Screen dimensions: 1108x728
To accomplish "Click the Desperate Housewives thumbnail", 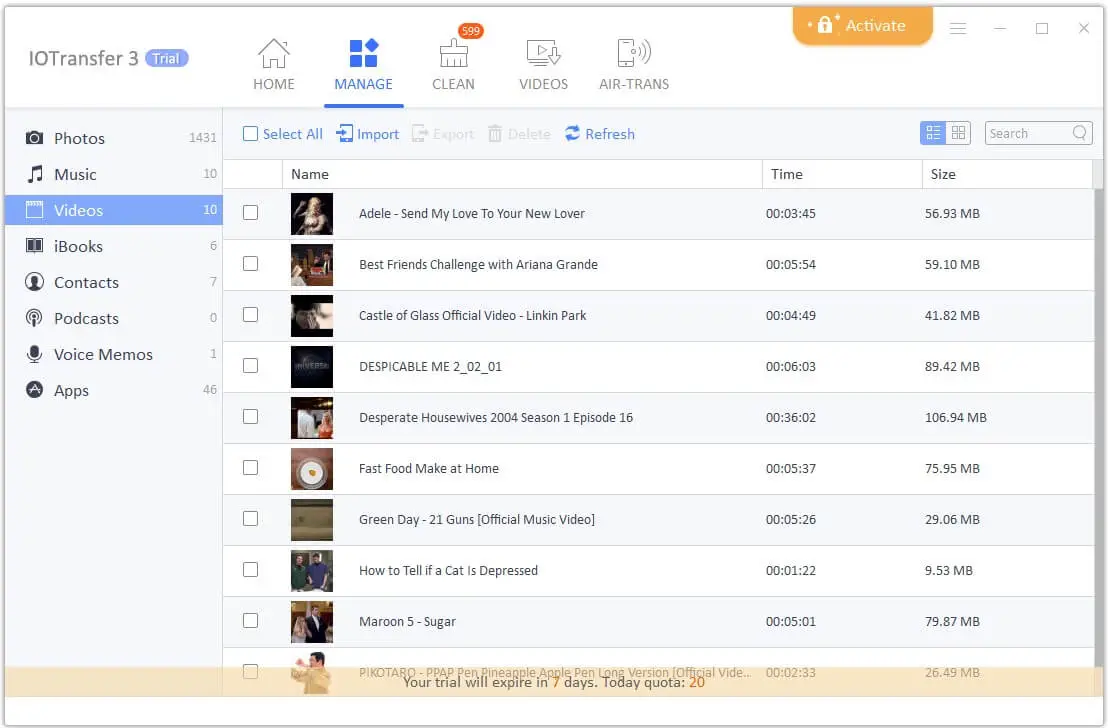I will pos(312,417).
